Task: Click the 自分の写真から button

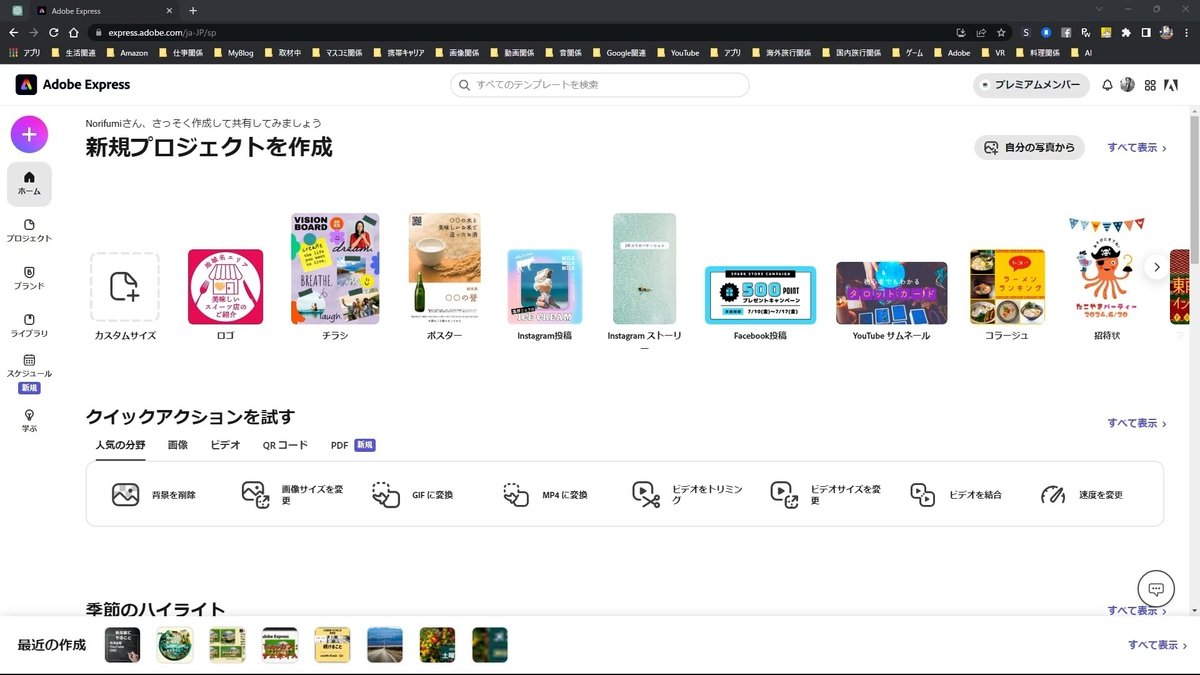Action: pos(1029,147)
